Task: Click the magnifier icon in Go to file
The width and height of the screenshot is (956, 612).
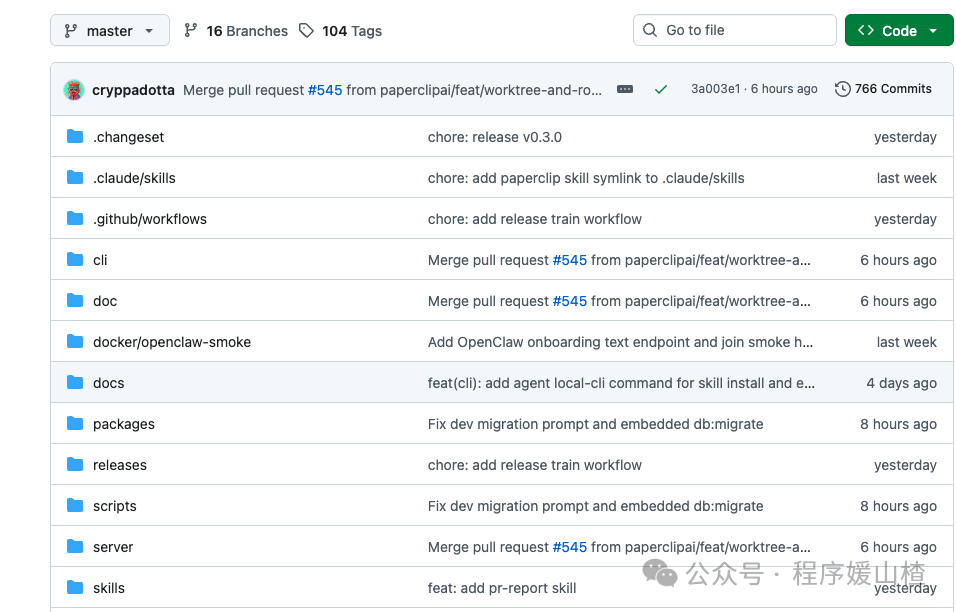Action: click(x=650, y=30)
